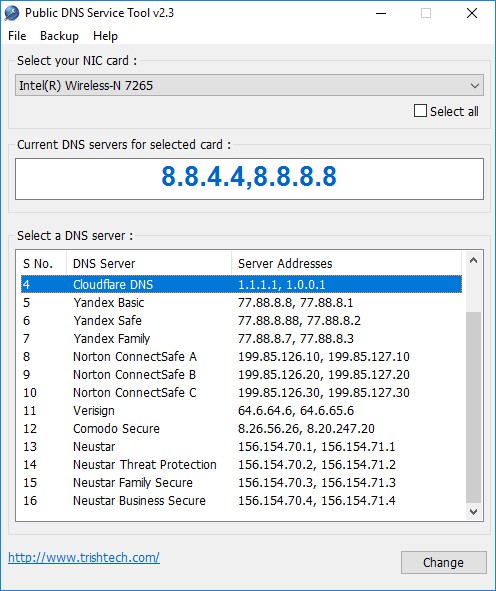The height and width of the screenshot is (591, 496).
Task: Open the trishtech.com link
Action: click(84, 557)
